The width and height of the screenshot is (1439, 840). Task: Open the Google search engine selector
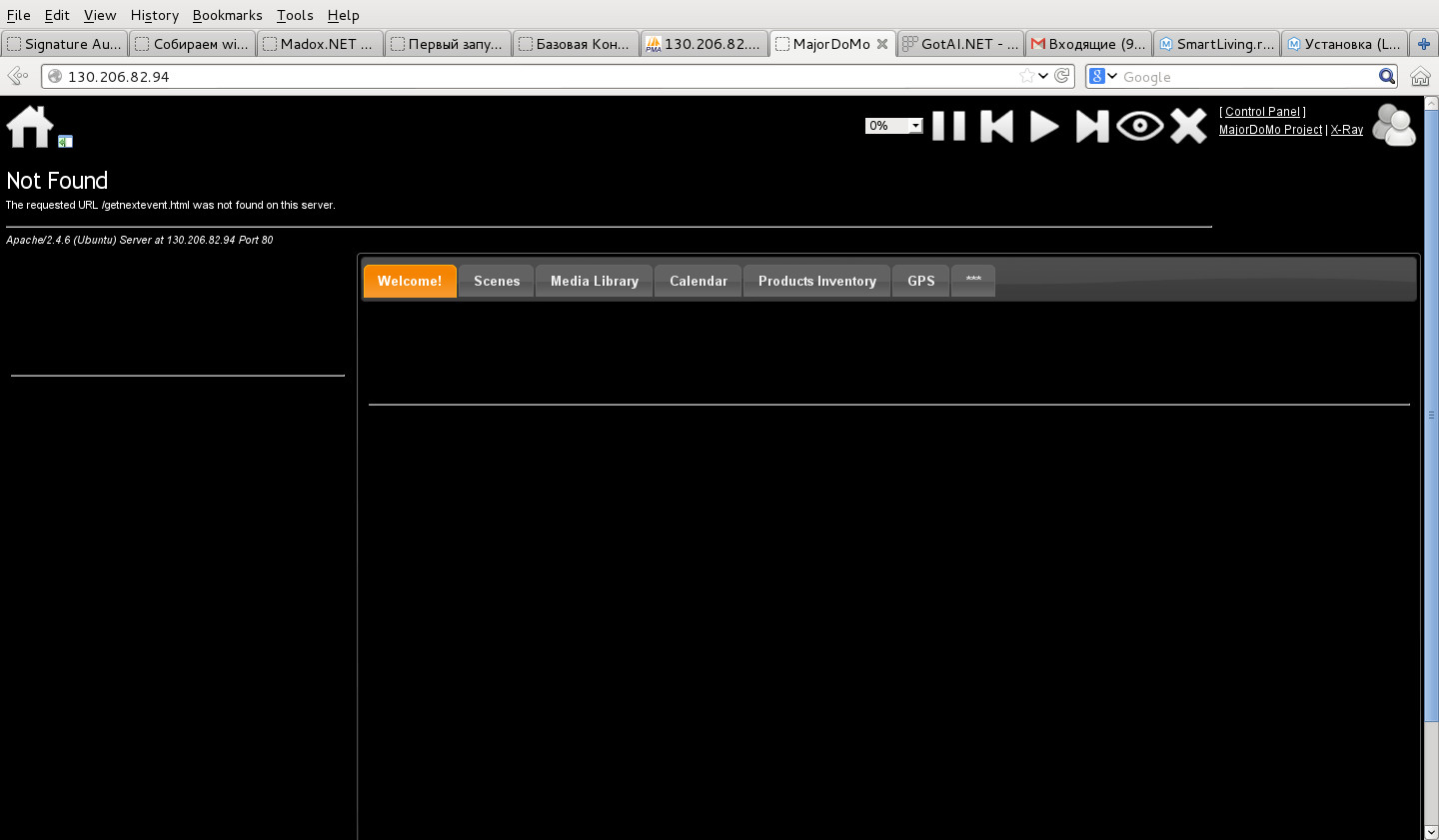click(x=1103, y=76)
